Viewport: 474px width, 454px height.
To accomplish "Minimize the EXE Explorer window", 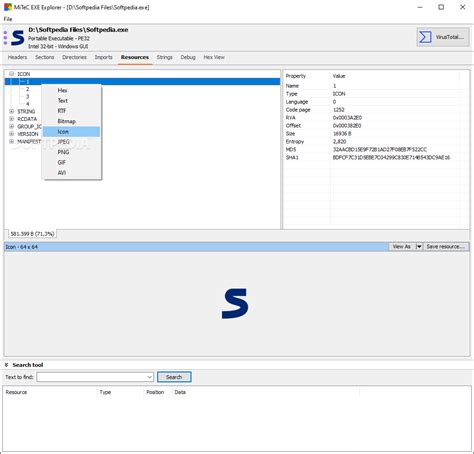I will click(420, 7).
